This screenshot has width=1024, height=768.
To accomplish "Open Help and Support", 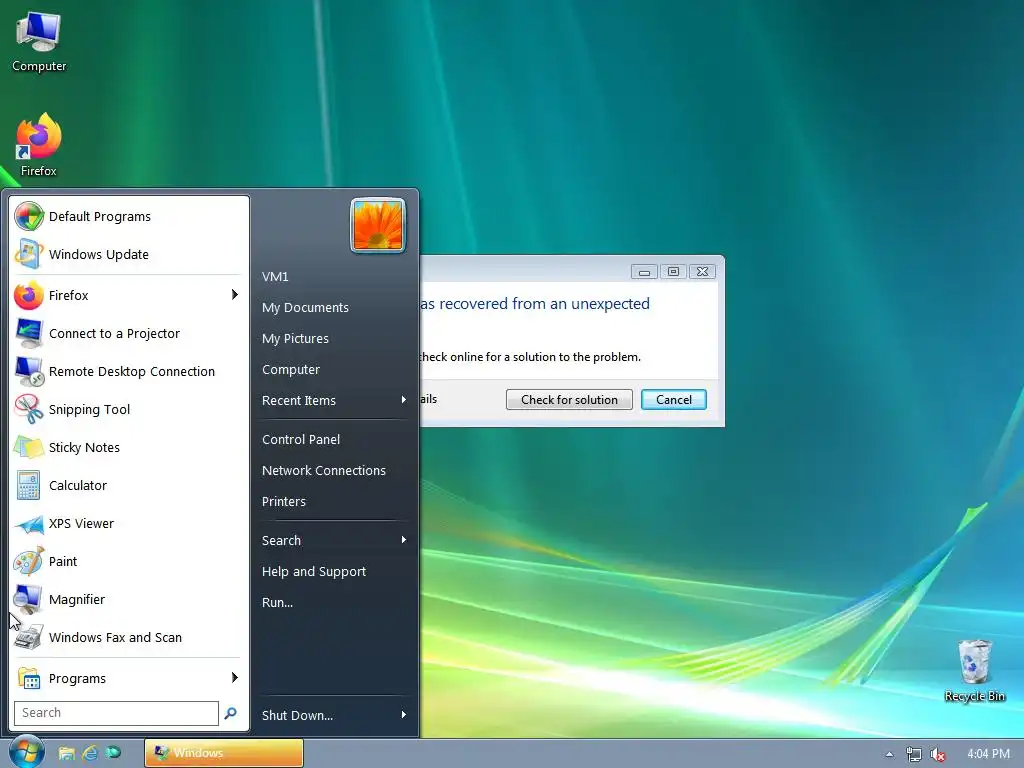I will click(x=313, y=571).
